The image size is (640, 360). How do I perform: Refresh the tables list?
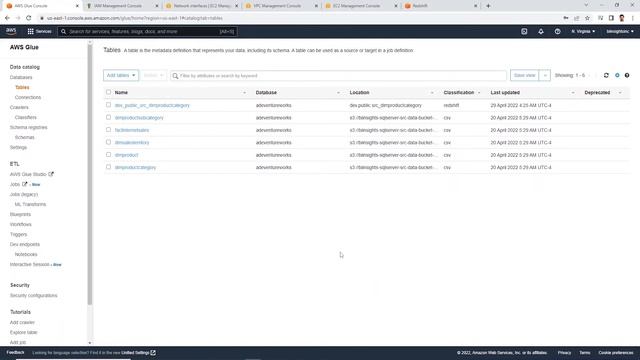point(606,76)
